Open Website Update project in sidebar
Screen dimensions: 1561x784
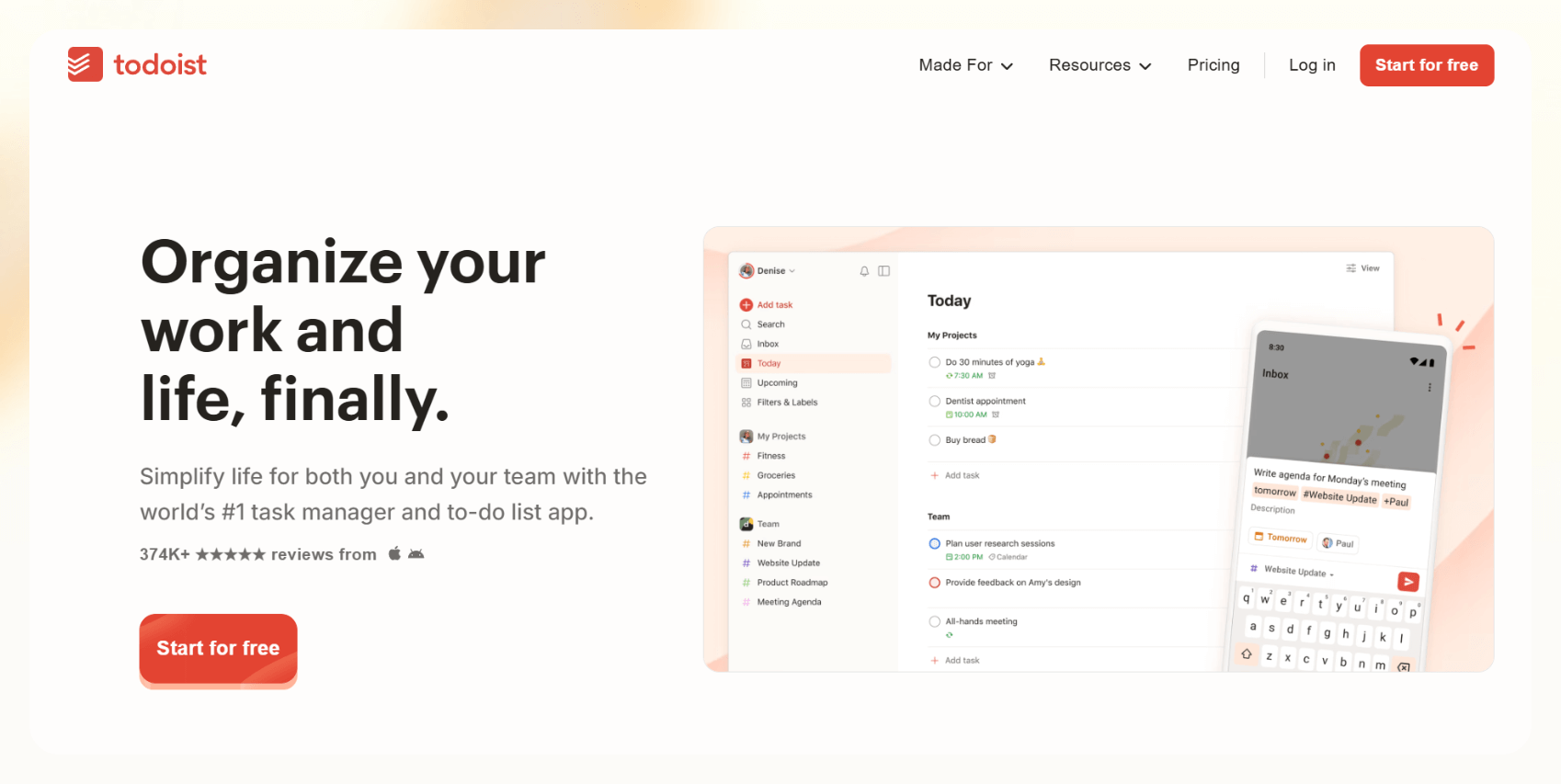point(788,562)
